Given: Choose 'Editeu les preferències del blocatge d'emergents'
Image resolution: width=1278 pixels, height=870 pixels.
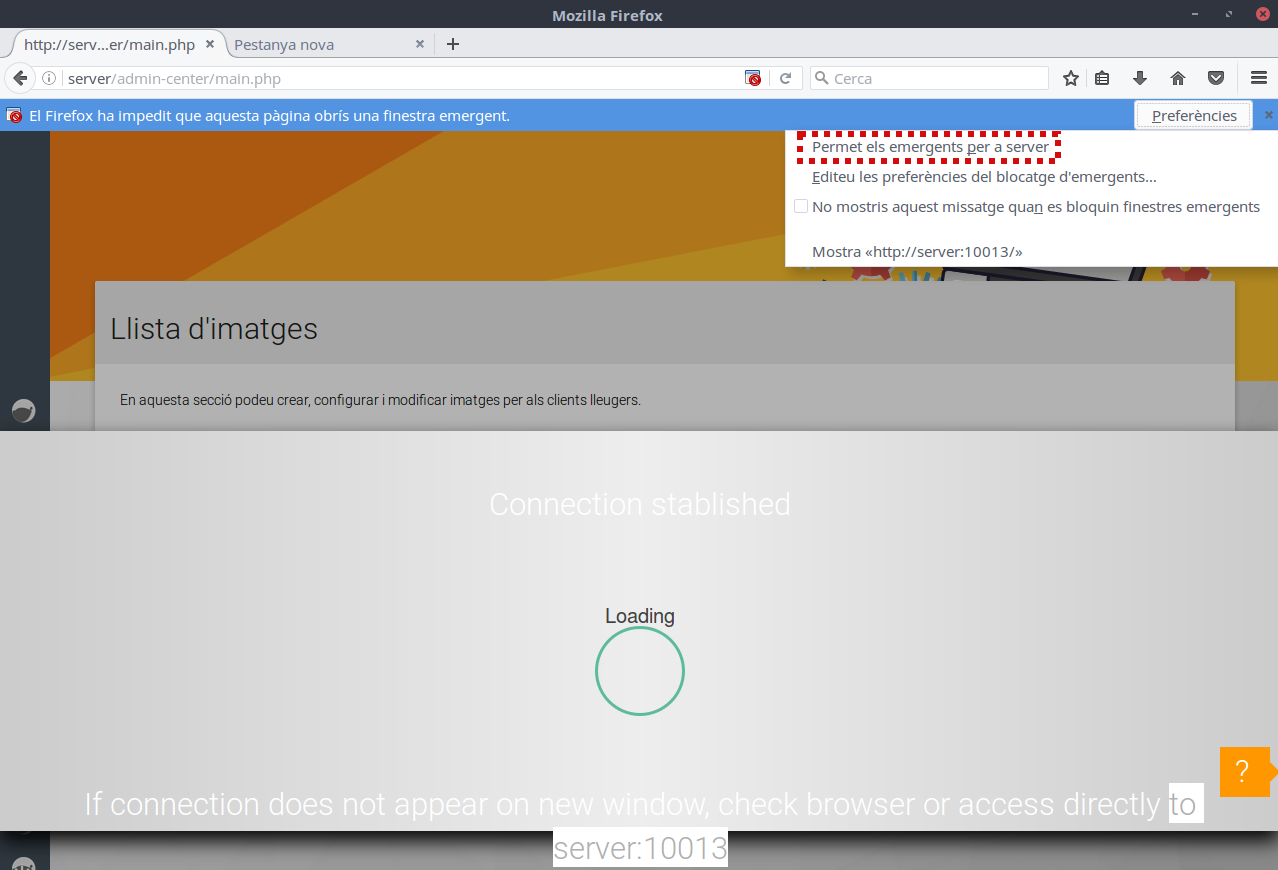Looking at the screenshot, I should point(984,177).
